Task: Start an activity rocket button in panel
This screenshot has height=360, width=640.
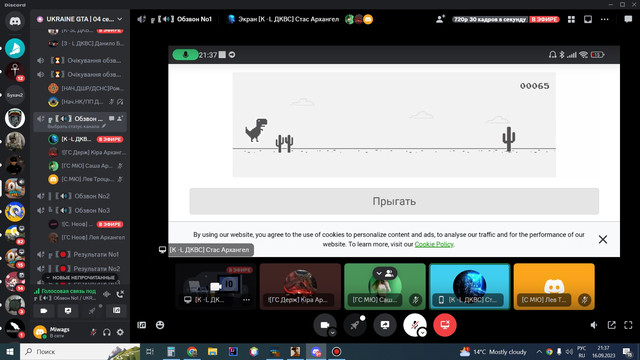Action: coord(92,311)
